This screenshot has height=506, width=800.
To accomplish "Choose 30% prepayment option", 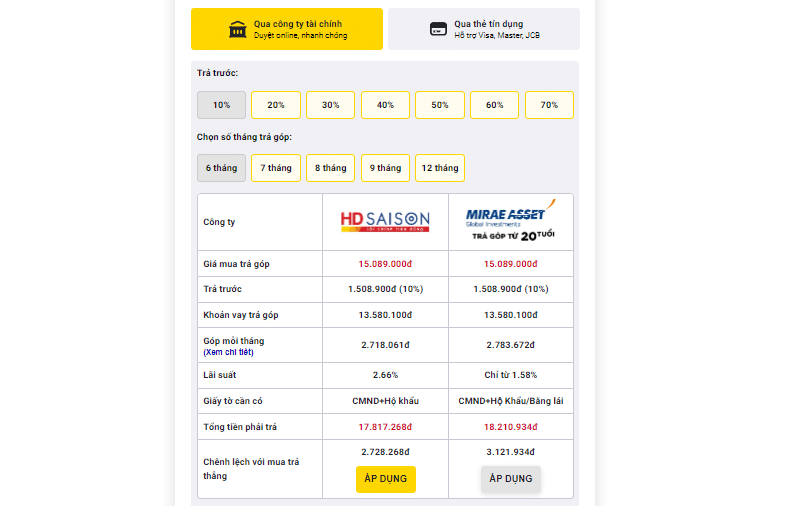I will coord(331,105).
